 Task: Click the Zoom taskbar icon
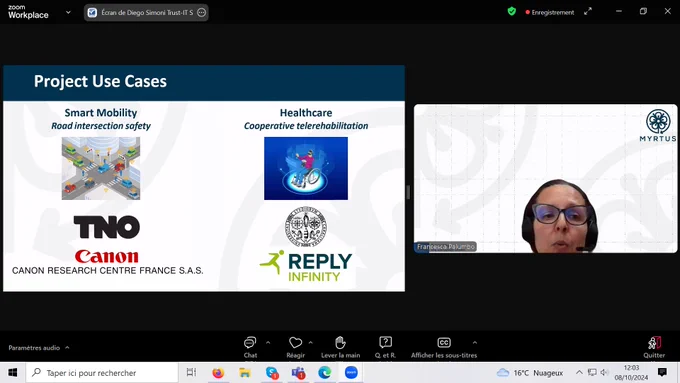(351, 373)
